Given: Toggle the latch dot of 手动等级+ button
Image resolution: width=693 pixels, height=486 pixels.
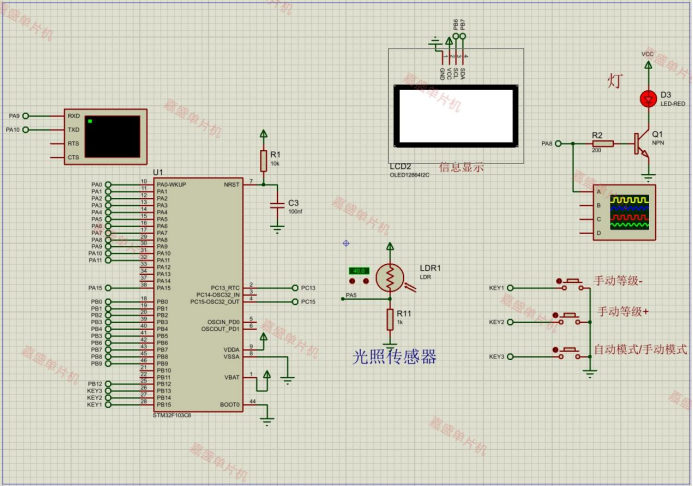Looking at the screenshot, I should [556, 315].
